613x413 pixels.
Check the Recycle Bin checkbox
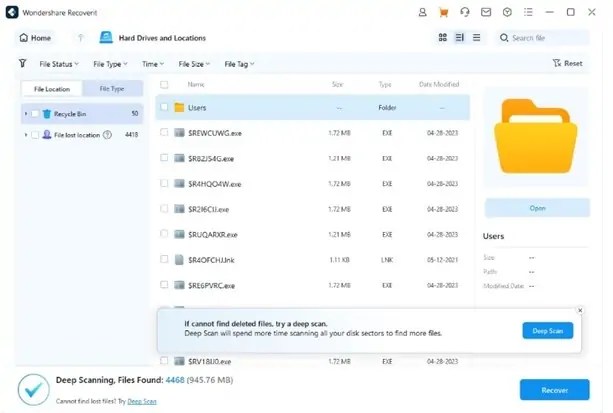(35, 114)
